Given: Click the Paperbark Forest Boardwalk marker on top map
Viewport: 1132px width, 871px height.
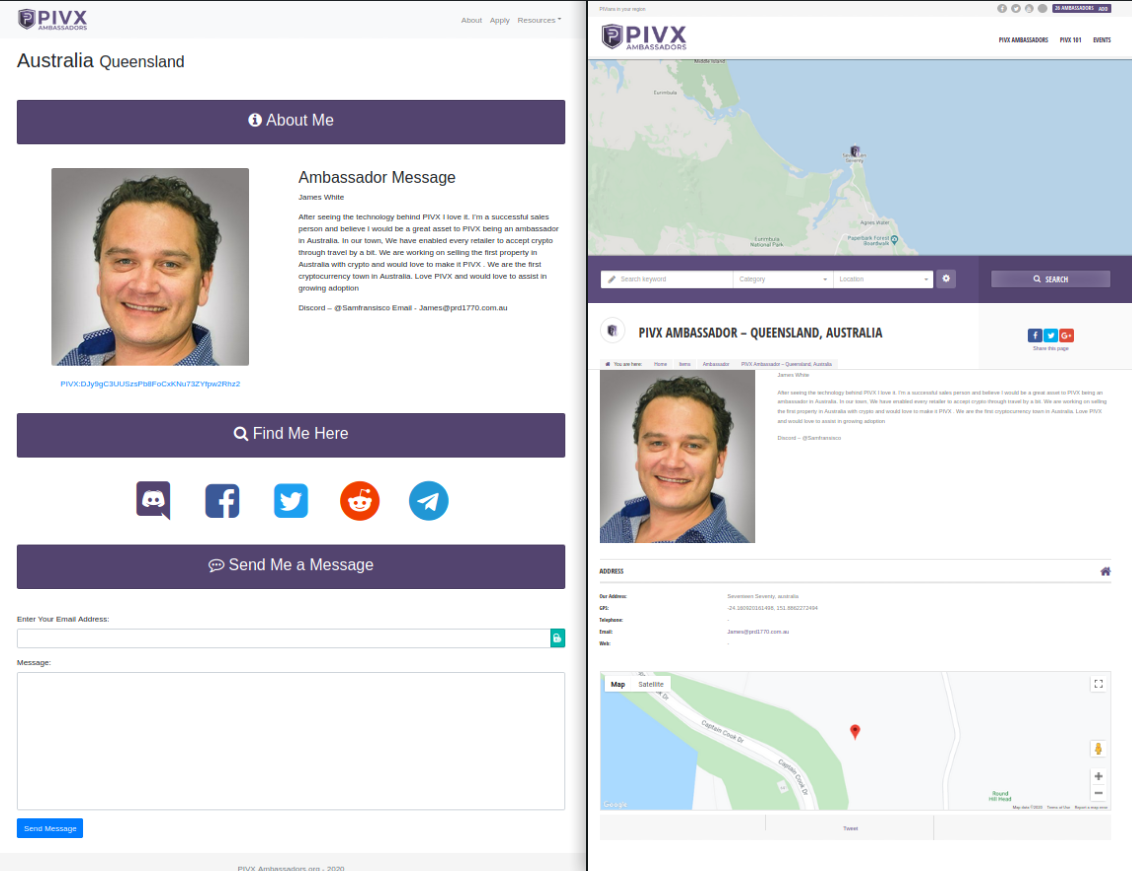Looking at the screenshot, I should pyautogui.click(x=894, y=239).
